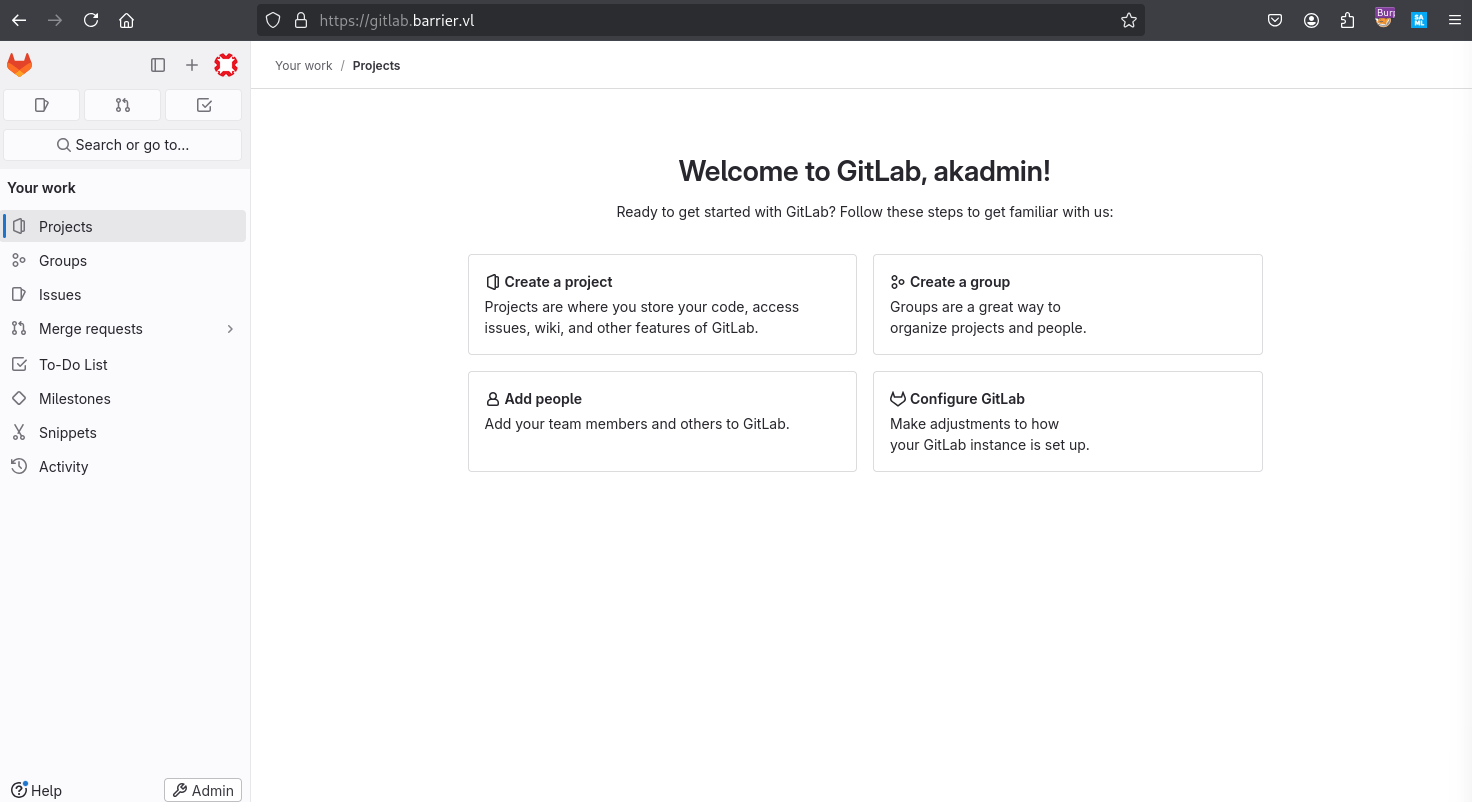The image size is (1472, 802).
Task: Open the create new plus menu
Action: coord(192,65)
